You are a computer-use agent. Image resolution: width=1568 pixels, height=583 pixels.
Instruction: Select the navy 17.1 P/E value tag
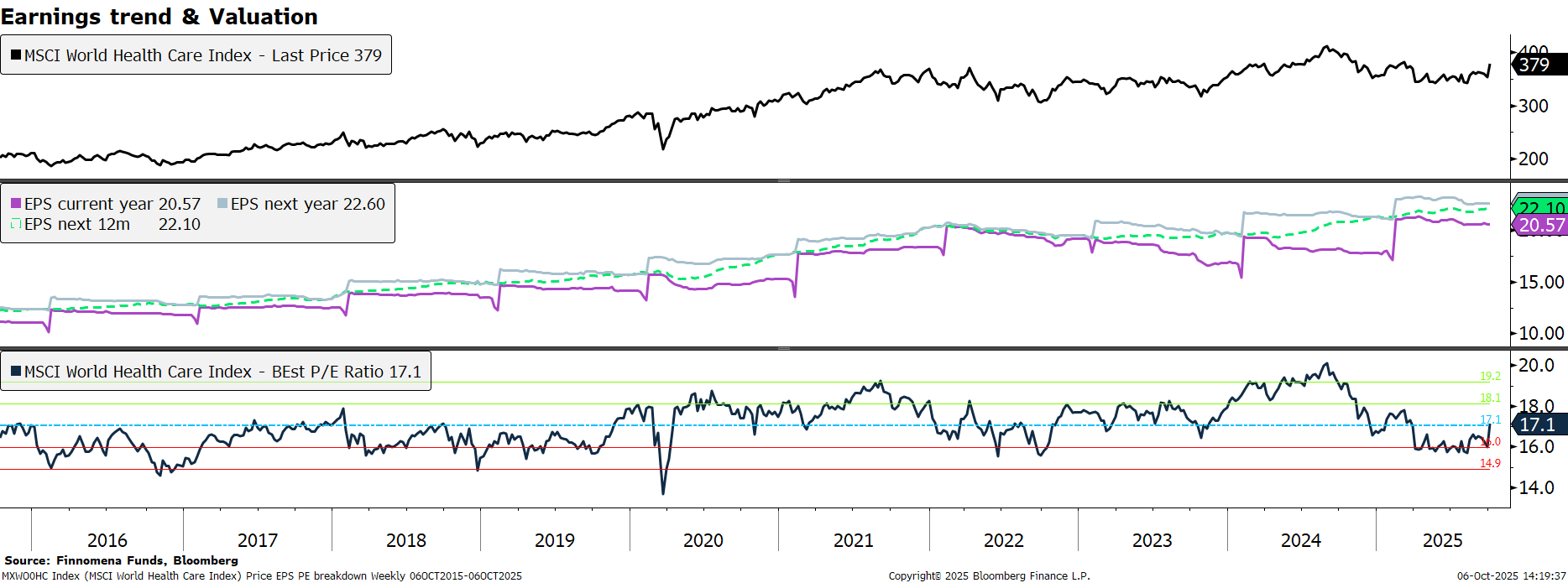pyautogui.click(x=1538, y=424)
